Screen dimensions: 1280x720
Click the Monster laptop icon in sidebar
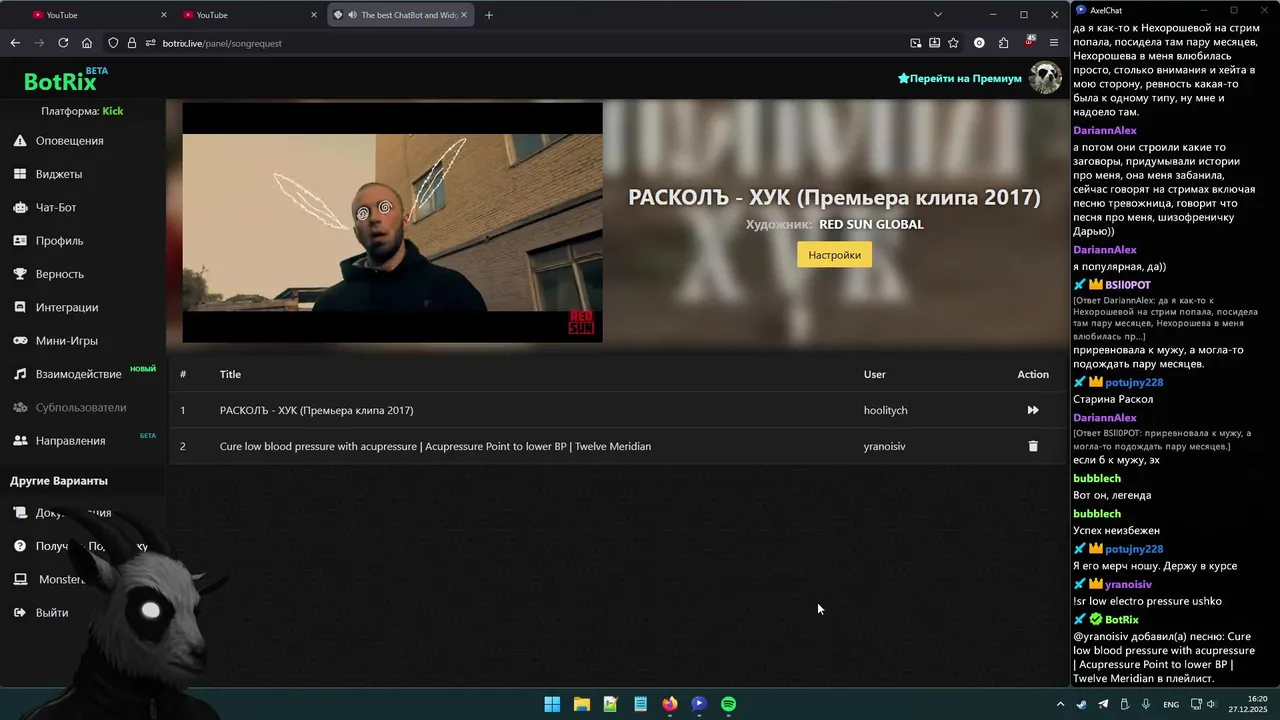coord(19,579)
